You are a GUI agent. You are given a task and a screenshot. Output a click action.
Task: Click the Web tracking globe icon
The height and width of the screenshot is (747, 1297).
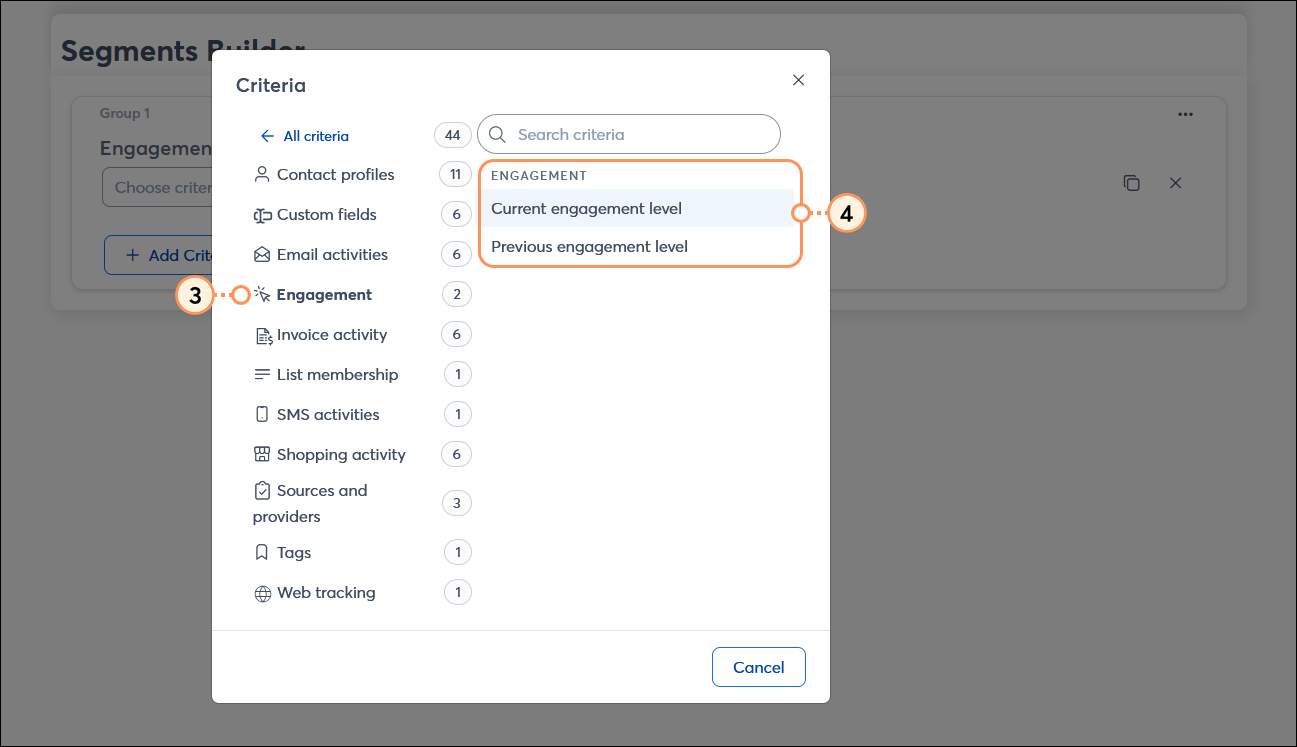(262, 593)
